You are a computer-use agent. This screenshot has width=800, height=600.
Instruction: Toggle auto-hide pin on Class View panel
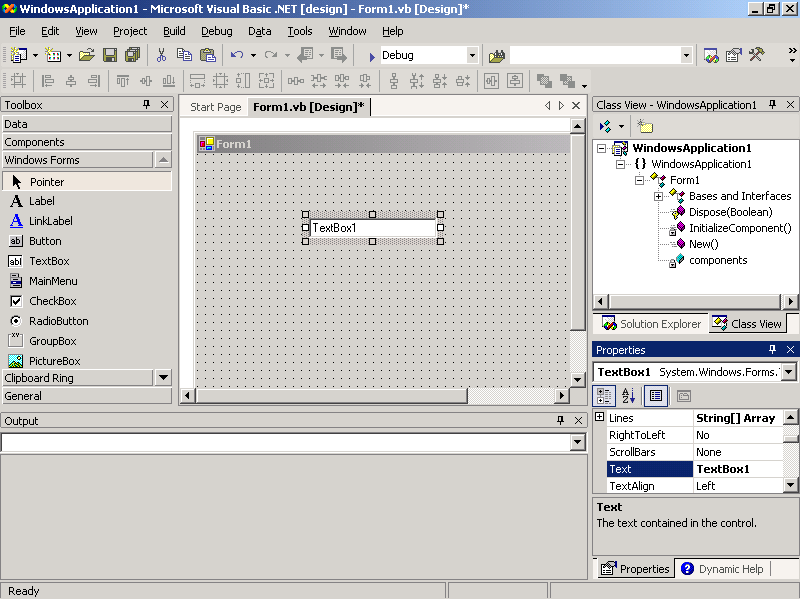pos(772,104)
